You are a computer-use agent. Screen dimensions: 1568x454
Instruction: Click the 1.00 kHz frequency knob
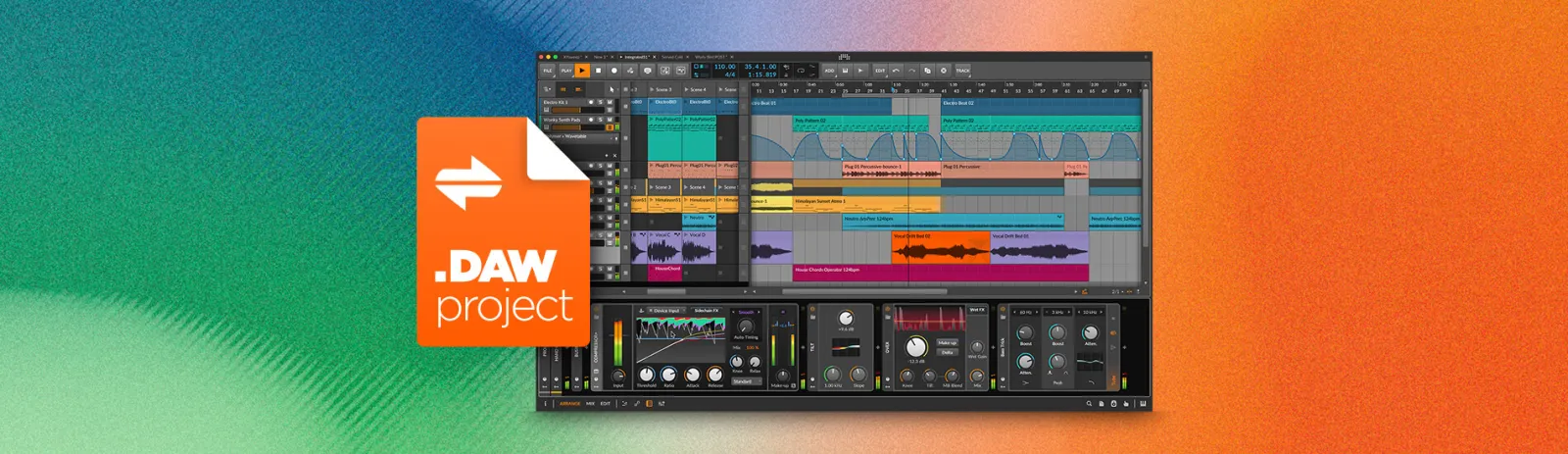click(832, 375)
